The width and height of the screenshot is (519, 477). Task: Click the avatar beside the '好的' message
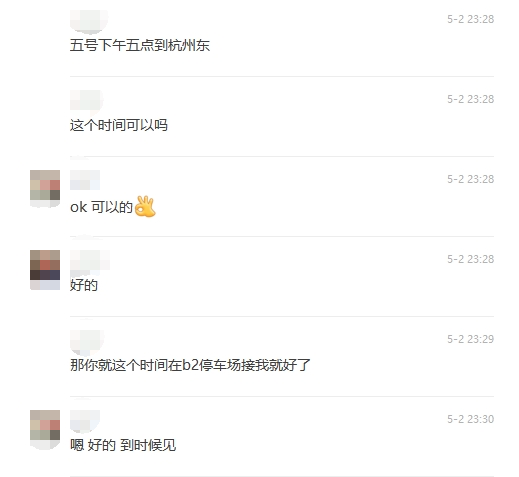pos(45,270)
